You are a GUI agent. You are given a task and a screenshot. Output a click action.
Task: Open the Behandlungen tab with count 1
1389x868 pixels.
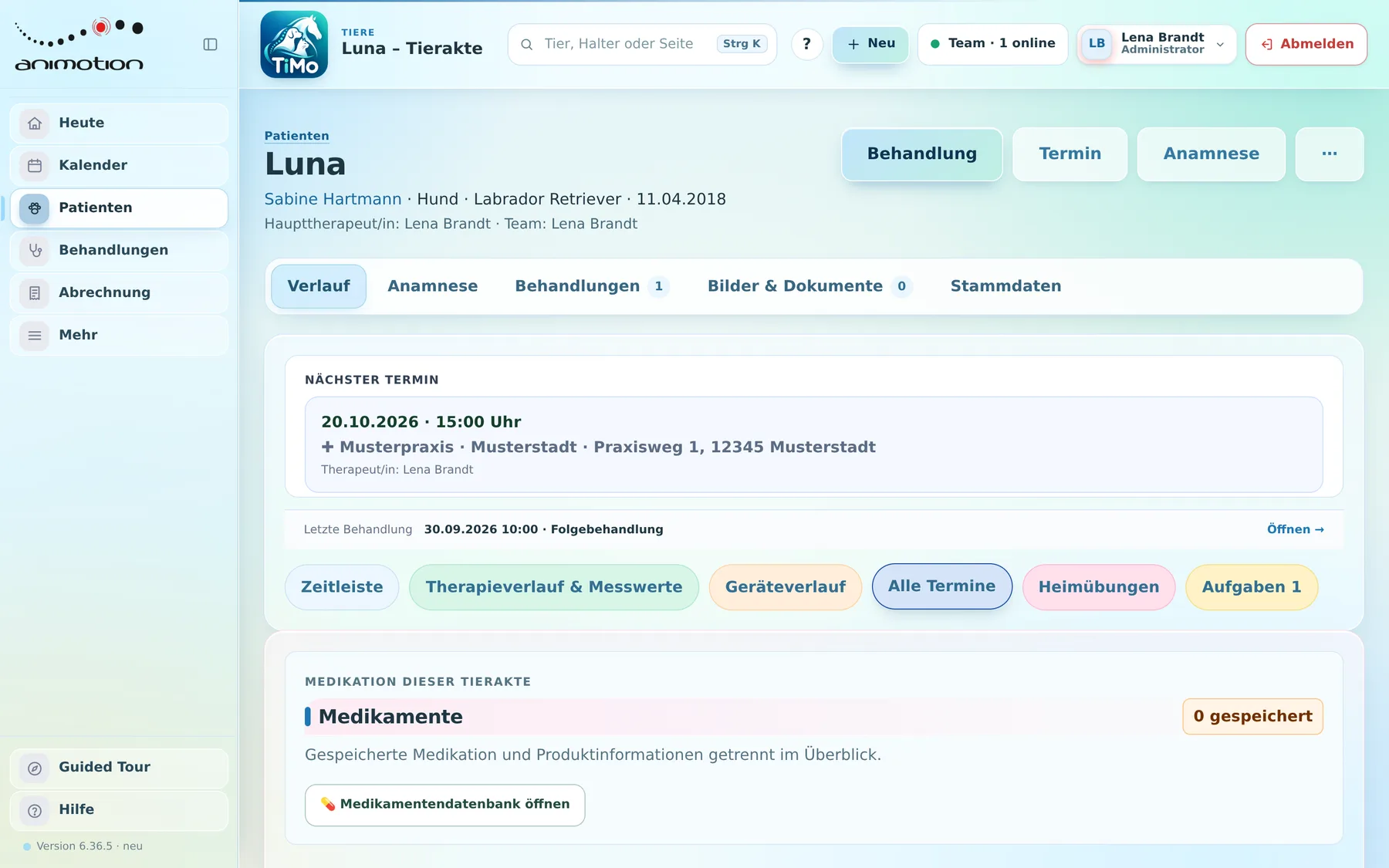pyautogui.click(x=592, y=286)
